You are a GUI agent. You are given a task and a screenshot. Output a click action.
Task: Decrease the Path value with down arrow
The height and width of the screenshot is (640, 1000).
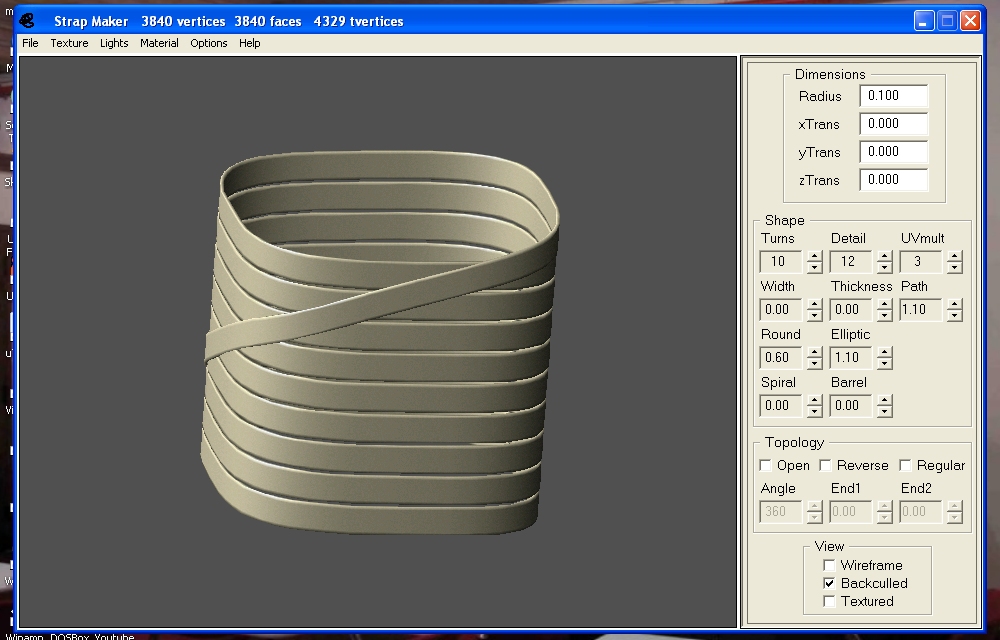[x=955, y=316]
